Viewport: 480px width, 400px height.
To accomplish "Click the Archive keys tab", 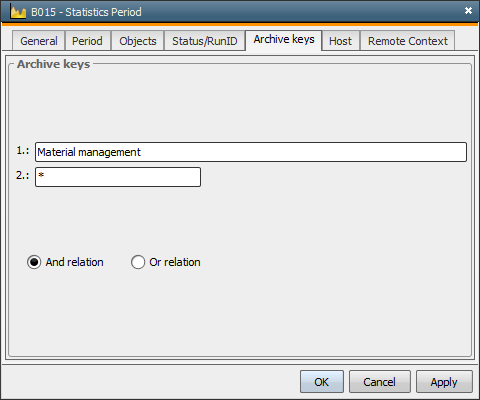I will [284, 40].
